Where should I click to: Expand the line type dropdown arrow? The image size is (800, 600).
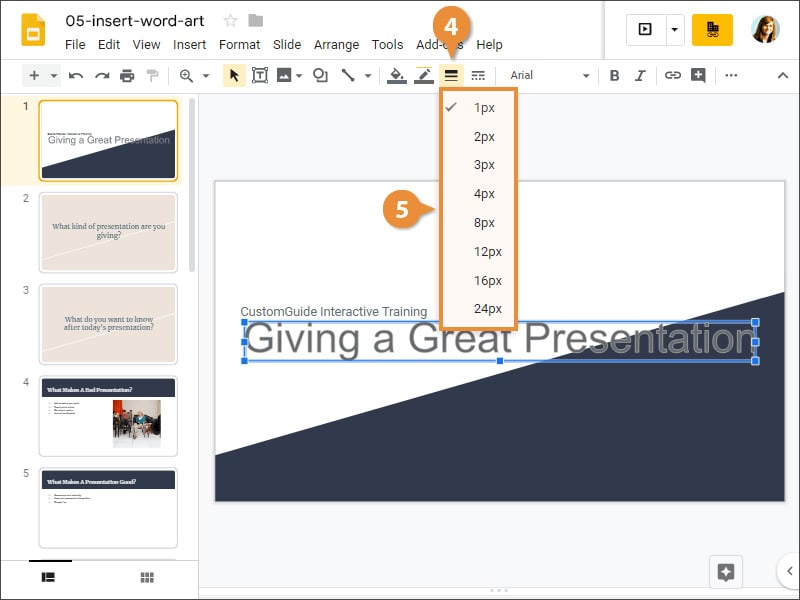pos(368,76)
